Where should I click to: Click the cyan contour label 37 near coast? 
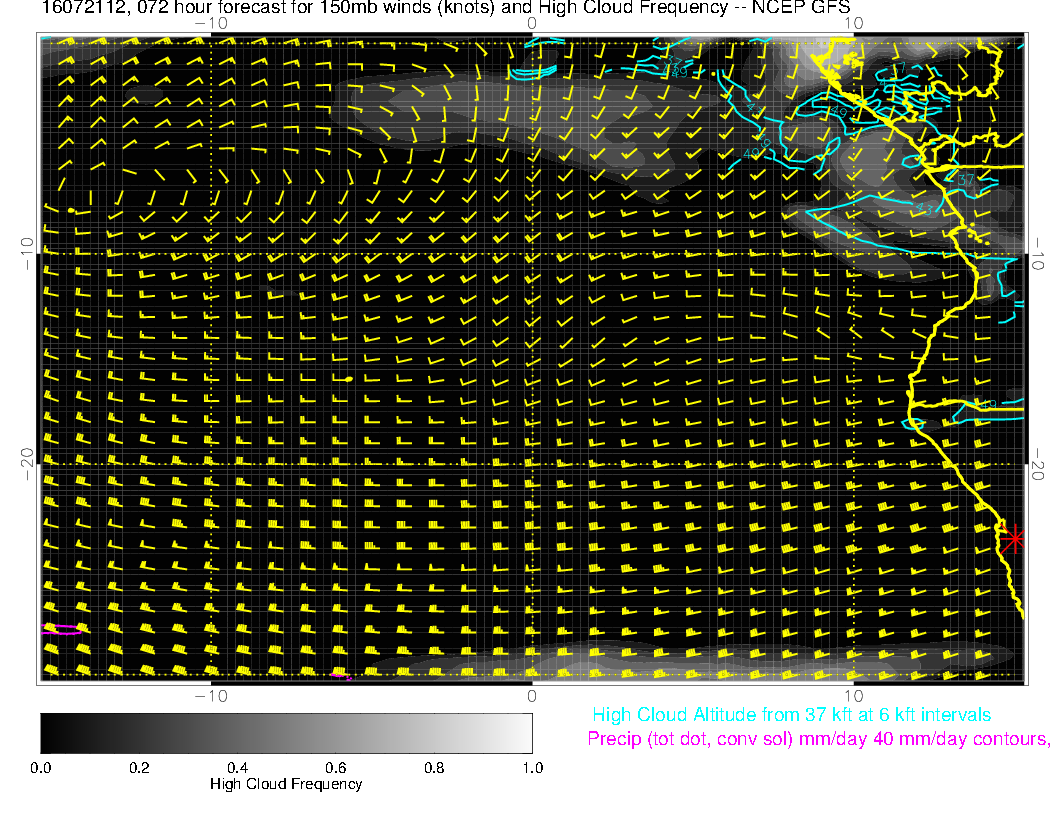[x=965, y=179]
